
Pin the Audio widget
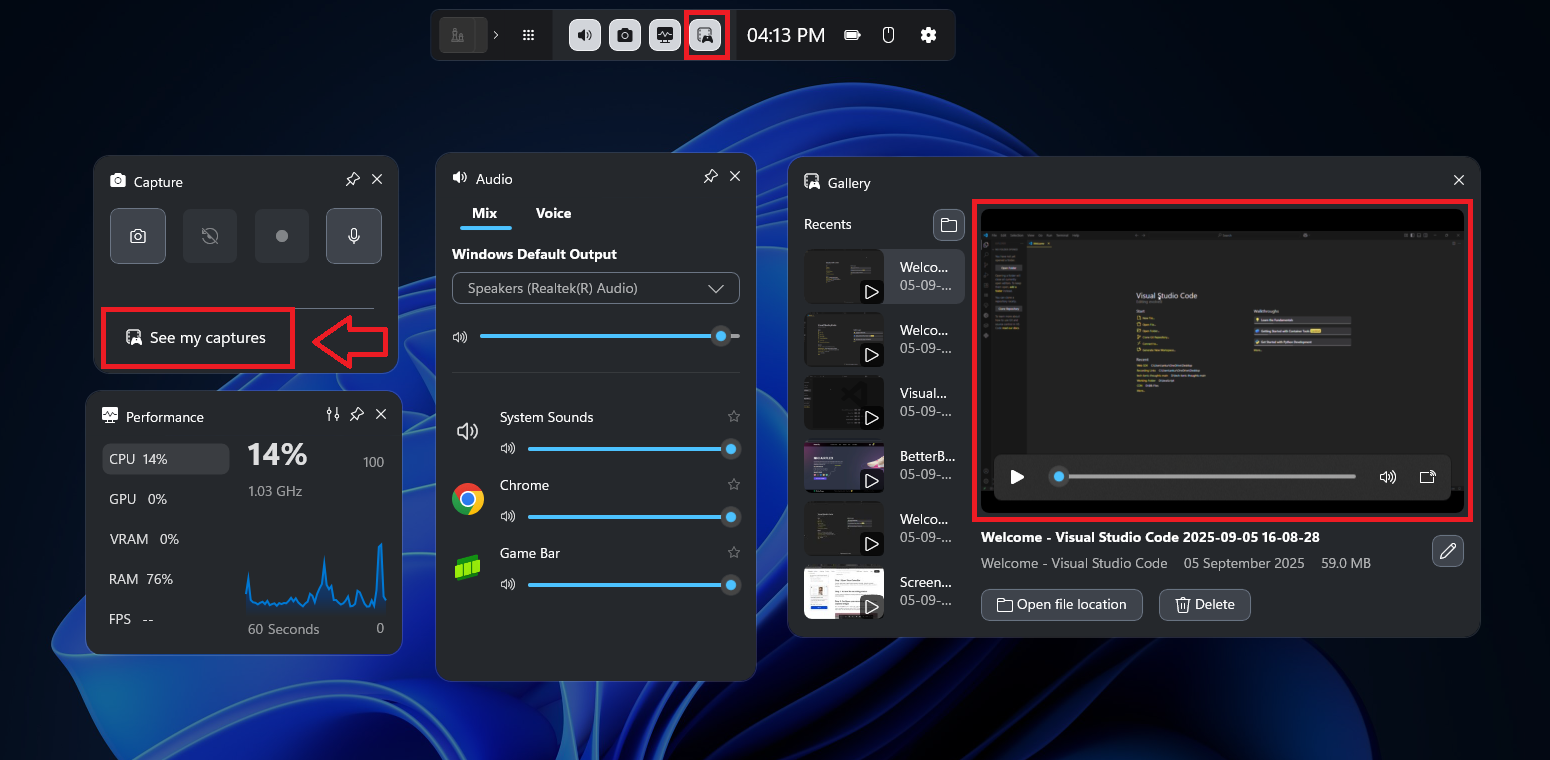coord(710,176)
